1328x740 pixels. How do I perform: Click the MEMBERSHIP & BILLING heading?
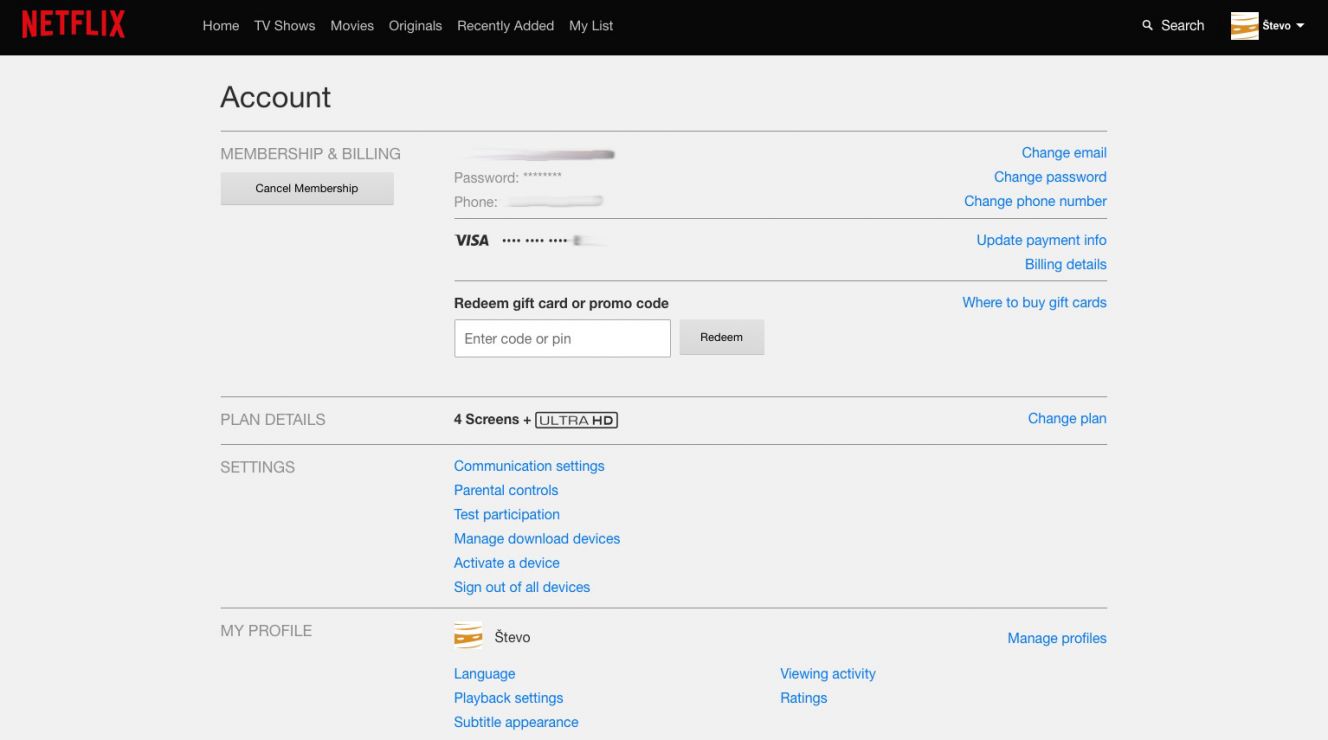click(310, 154)
